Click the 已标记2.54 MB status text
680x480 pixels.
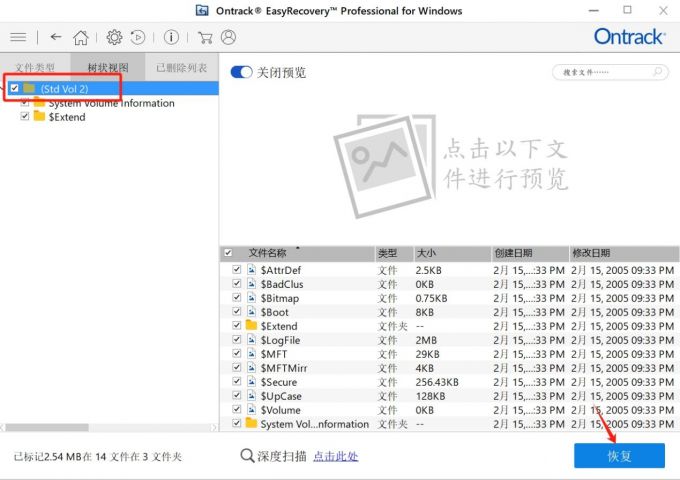click(98, 456)
